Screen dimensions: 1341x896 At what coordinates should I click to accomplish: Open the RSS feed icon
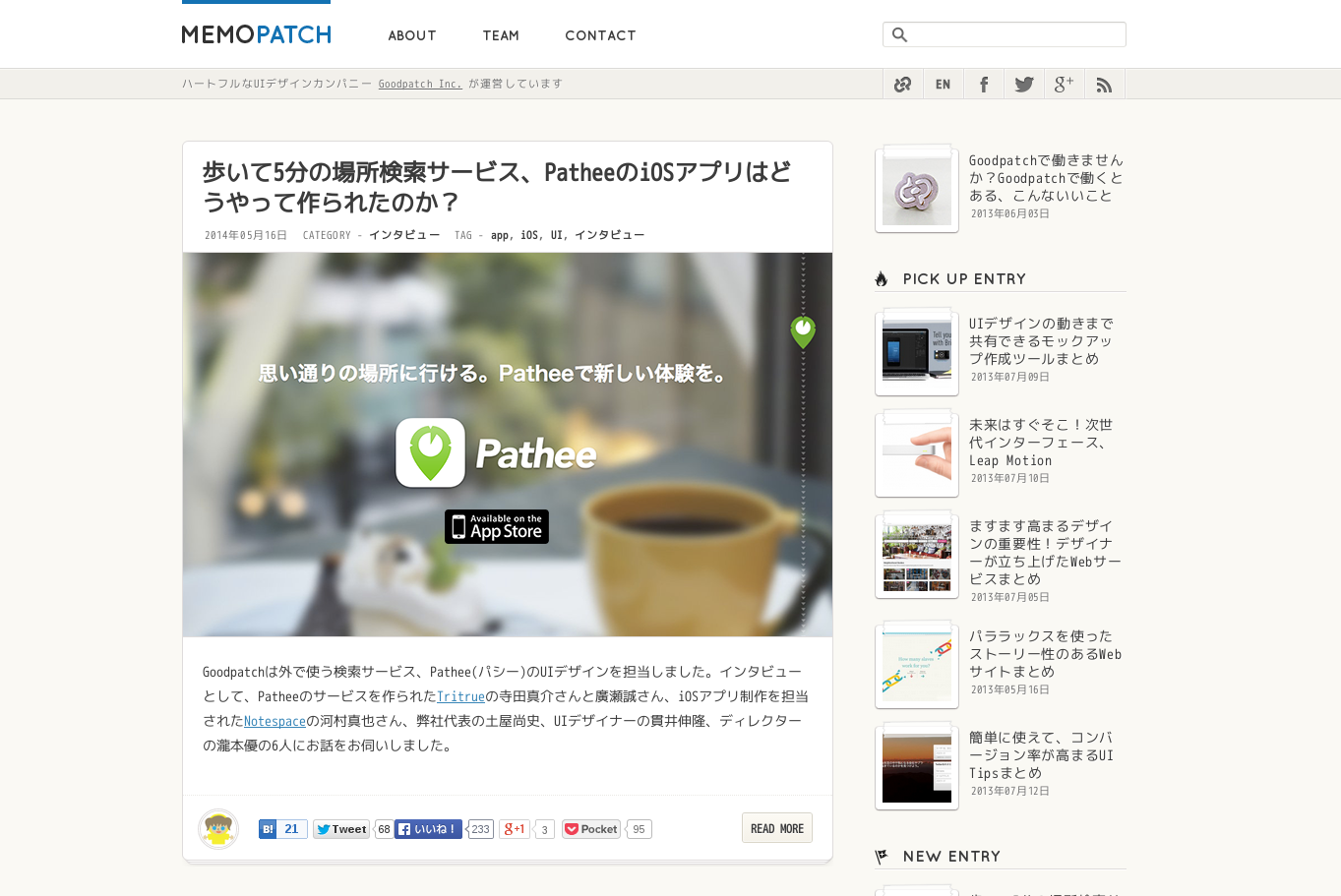tap(1104, 85)
